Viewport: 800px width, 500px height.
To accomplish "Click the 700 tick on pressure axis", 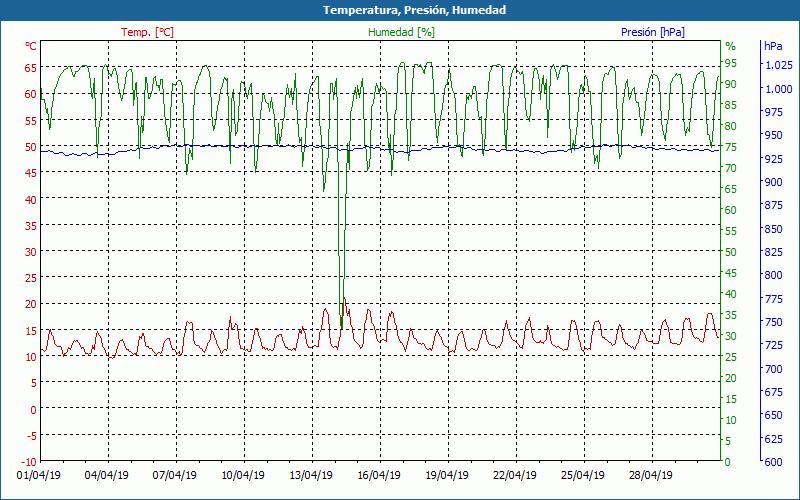I will pyautogui.click(x=773, y=369).
